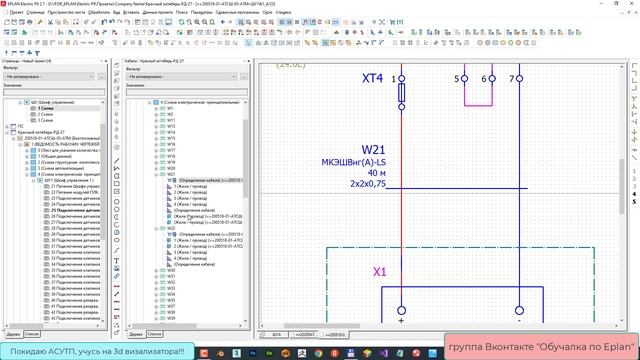Image resolution: width=640 pixels, height=360 pixels.
Task: Select the W34 cable row
Action: click(x=171, y=294)
